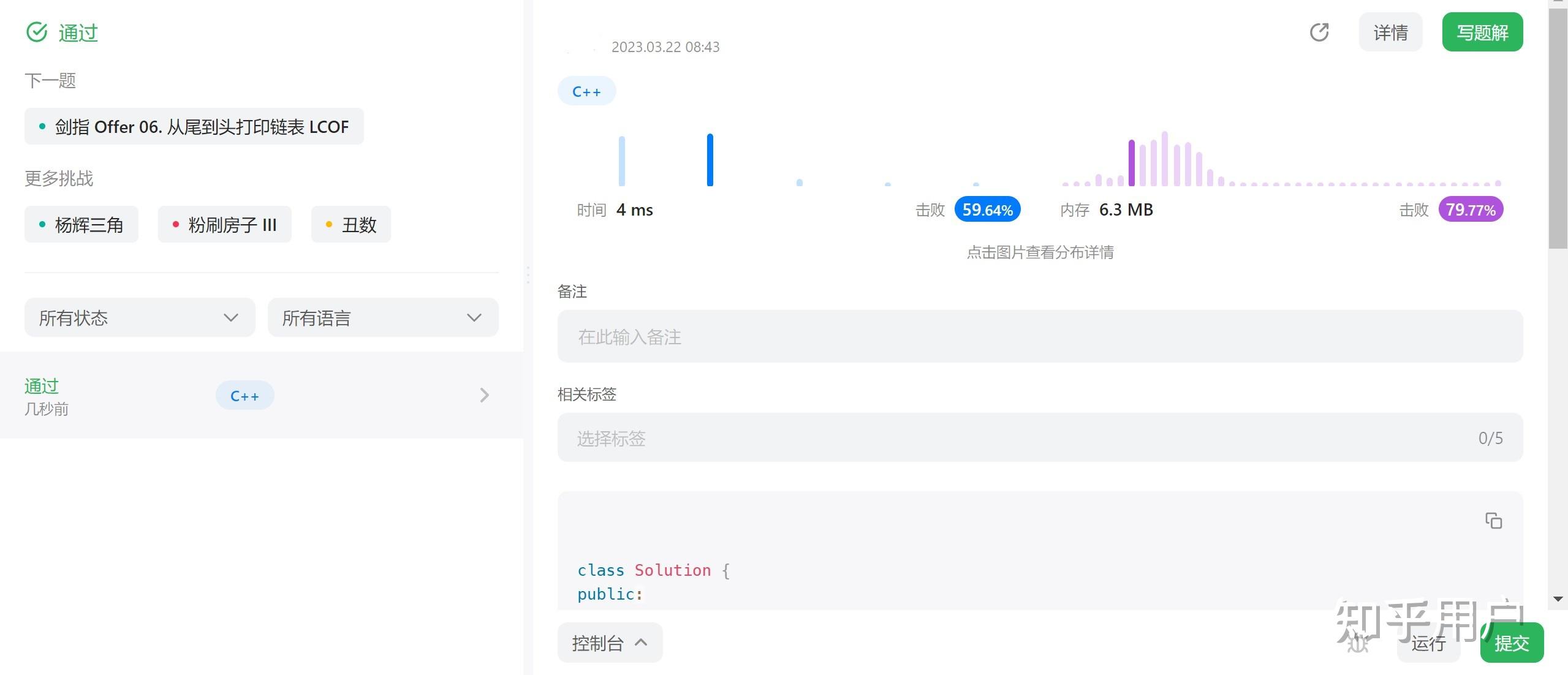Image resolution: width=1568 pixels, height=675 pixels.
Task: Click the share arrow icon beside 详情
Action: [x=1319, y=32]
